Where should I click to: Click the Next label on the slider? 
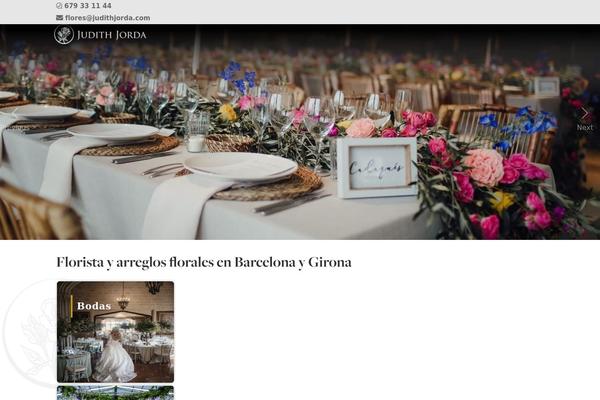pyautogui.click(x=585, y=127)
